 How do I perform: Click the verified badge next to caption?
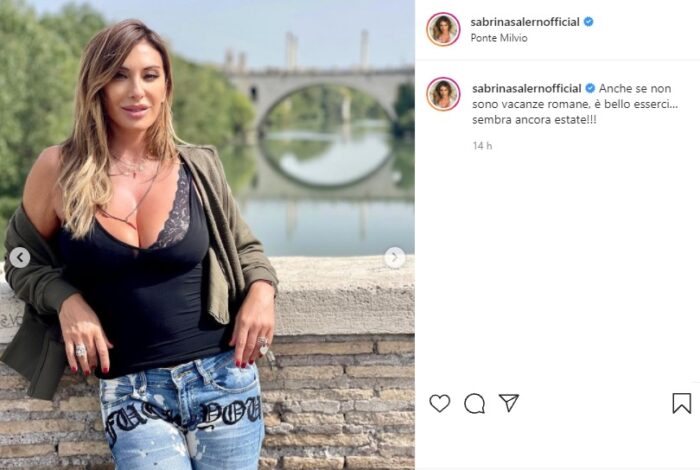point(590,88)
